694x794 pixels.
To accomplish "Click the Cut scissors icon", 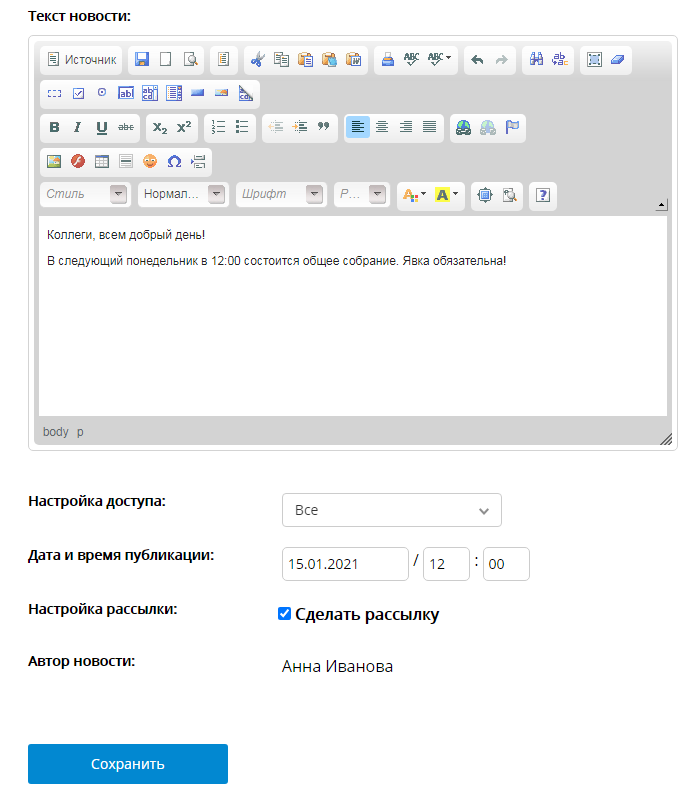I will point(257,60).
